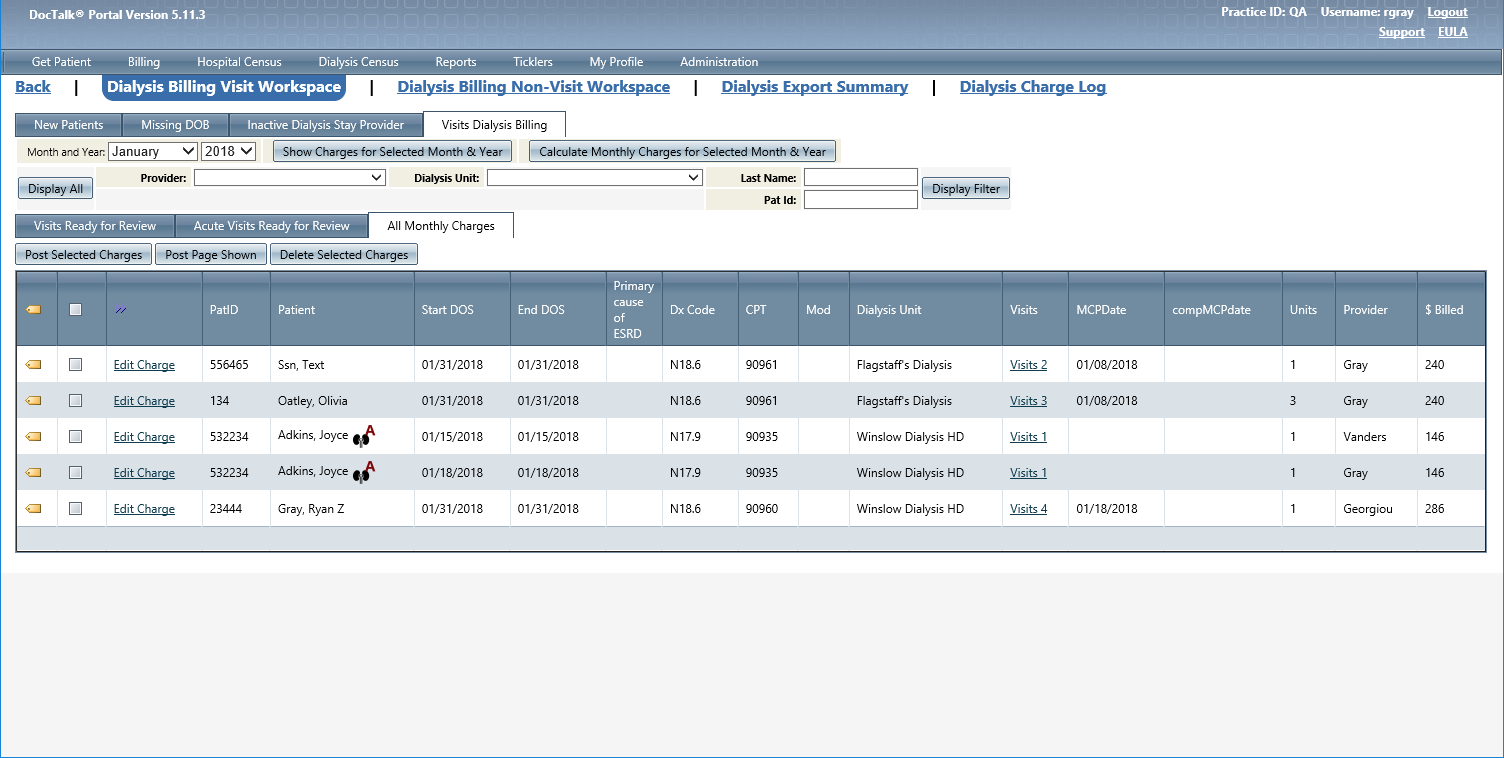Click the tag icon for Ssn, Text row

33,366
